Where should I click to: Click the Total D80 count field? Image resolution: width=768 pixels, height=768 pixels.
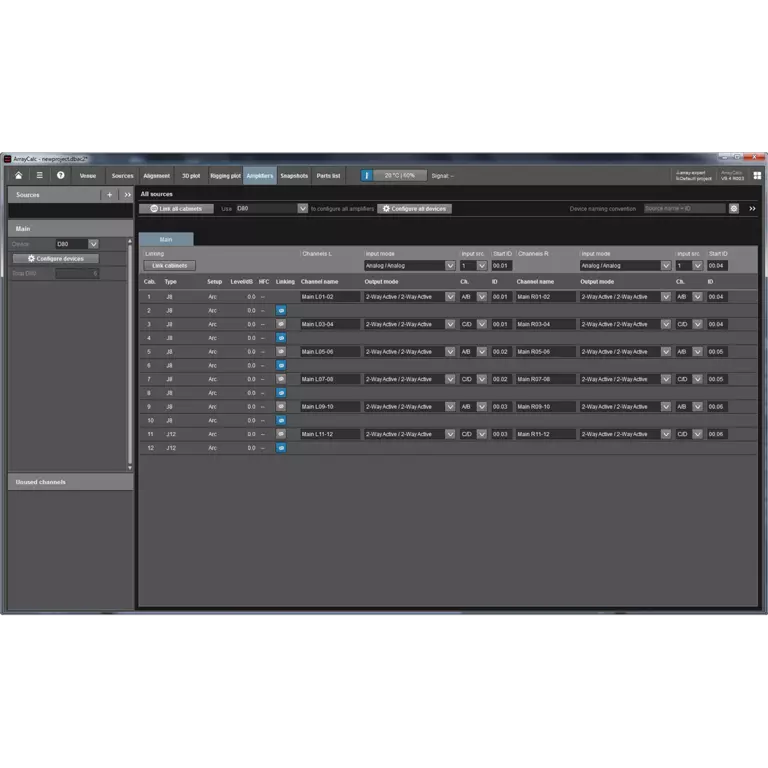tap(77, 273)
